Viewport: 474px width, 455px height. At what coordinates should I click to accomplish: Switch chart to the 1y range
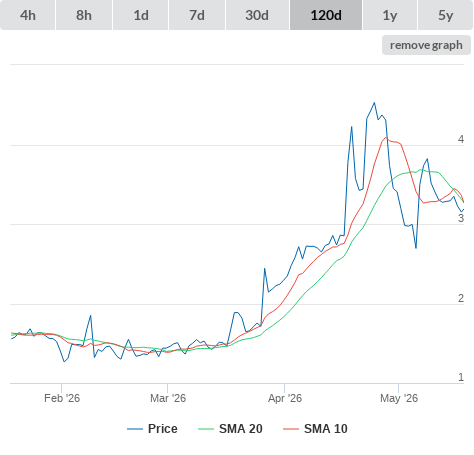pos(390,15)
